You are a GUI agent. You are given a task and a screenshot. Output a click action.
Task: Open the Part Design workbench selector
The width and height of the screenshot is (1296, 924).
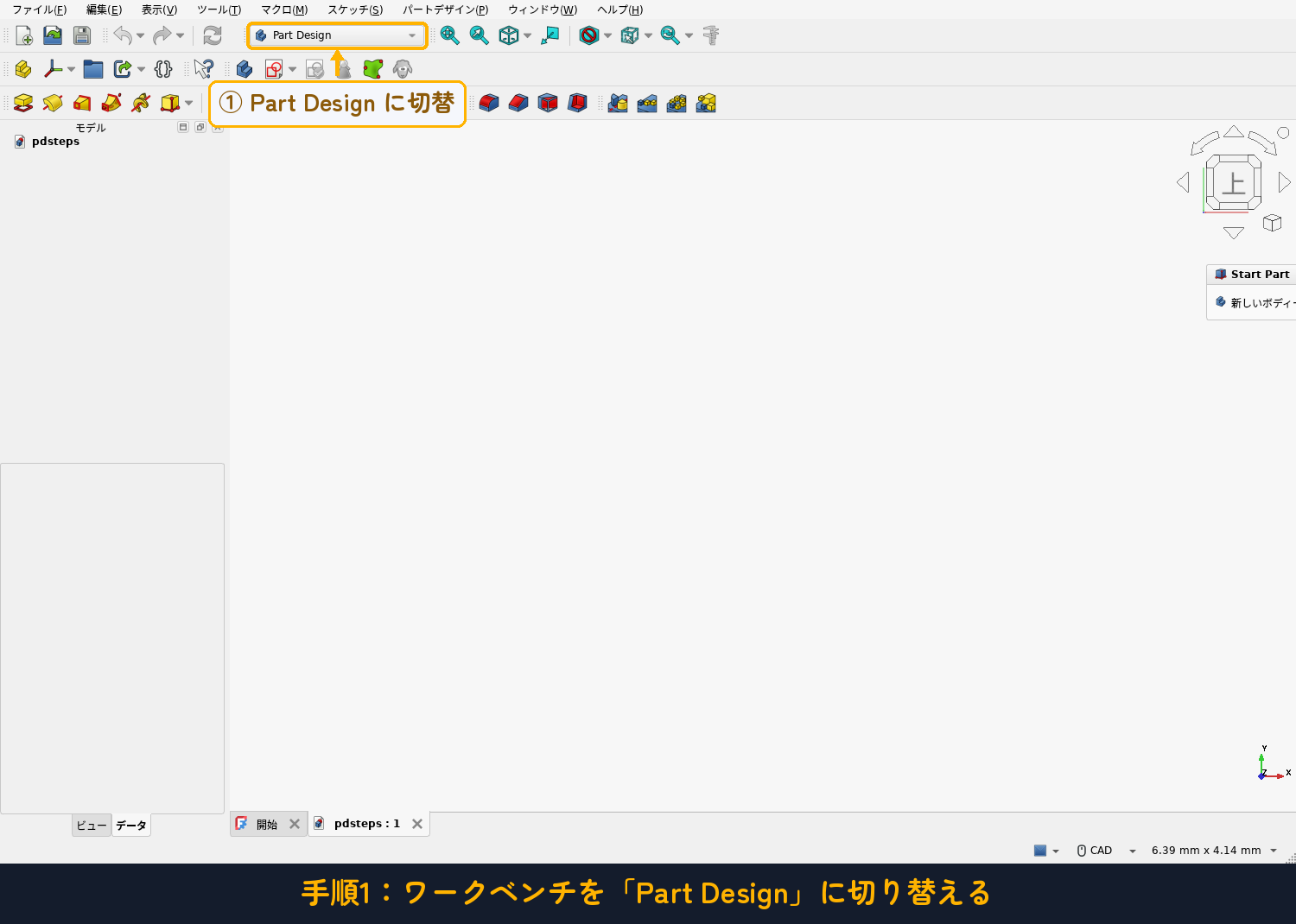[x=337, y=35]
